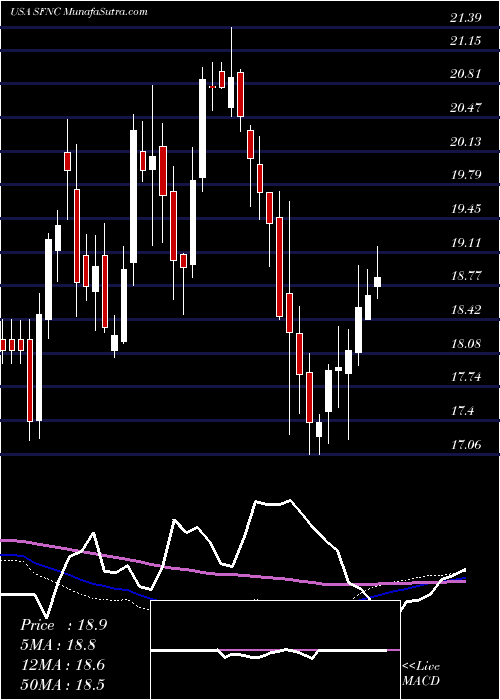Screen dimensions: 500x700
Task: Click the 19.11 price axis label
Action: (466, 242)
